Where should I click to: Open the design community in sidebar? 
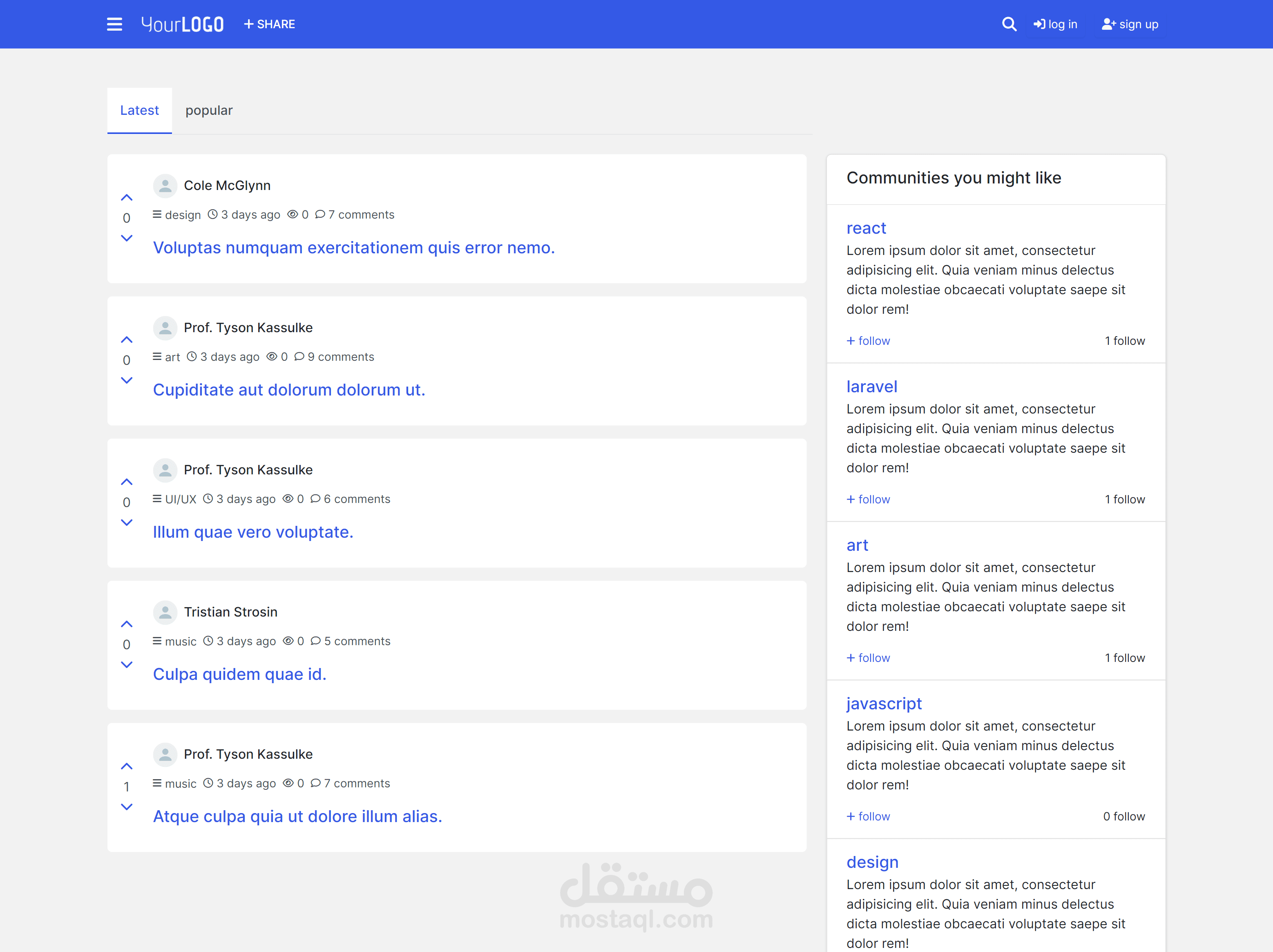click(873, 862)
